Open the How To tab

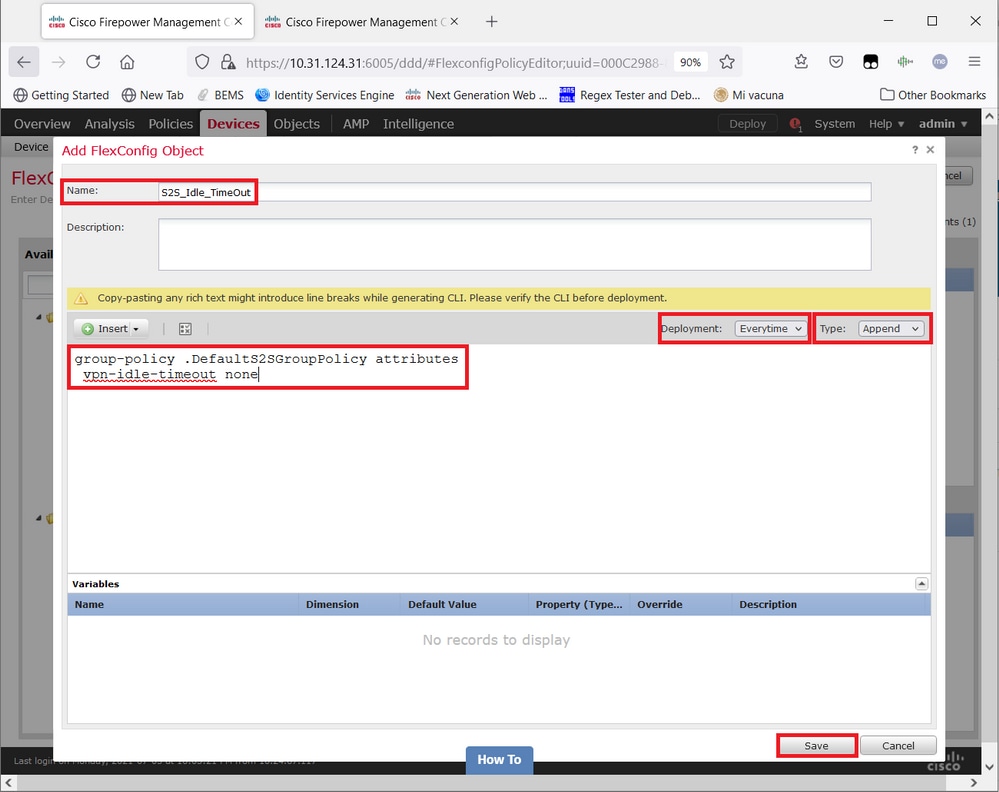click(x=499, y=760)
